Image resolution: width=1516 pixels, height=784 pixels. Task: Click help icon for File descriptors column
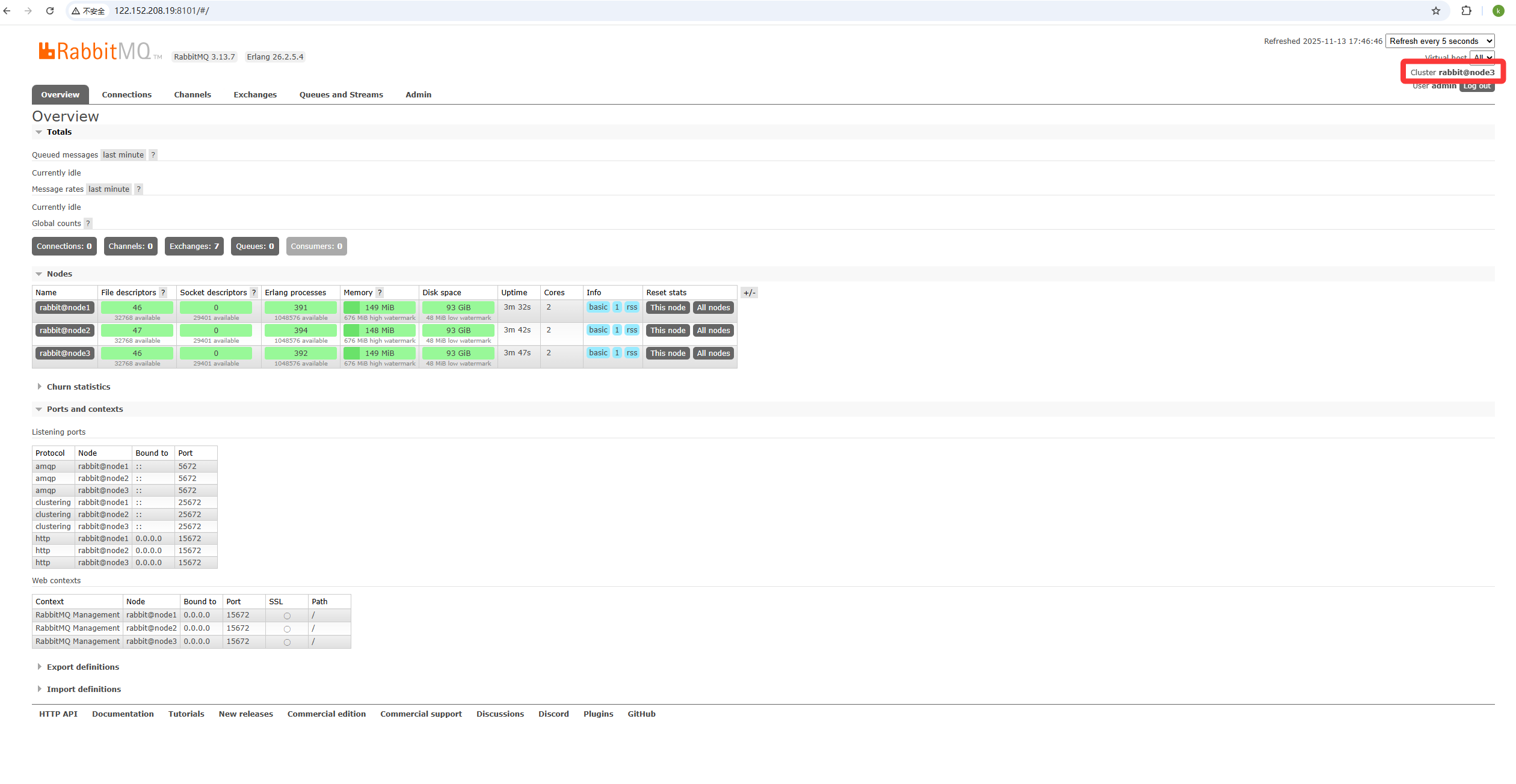162,293
